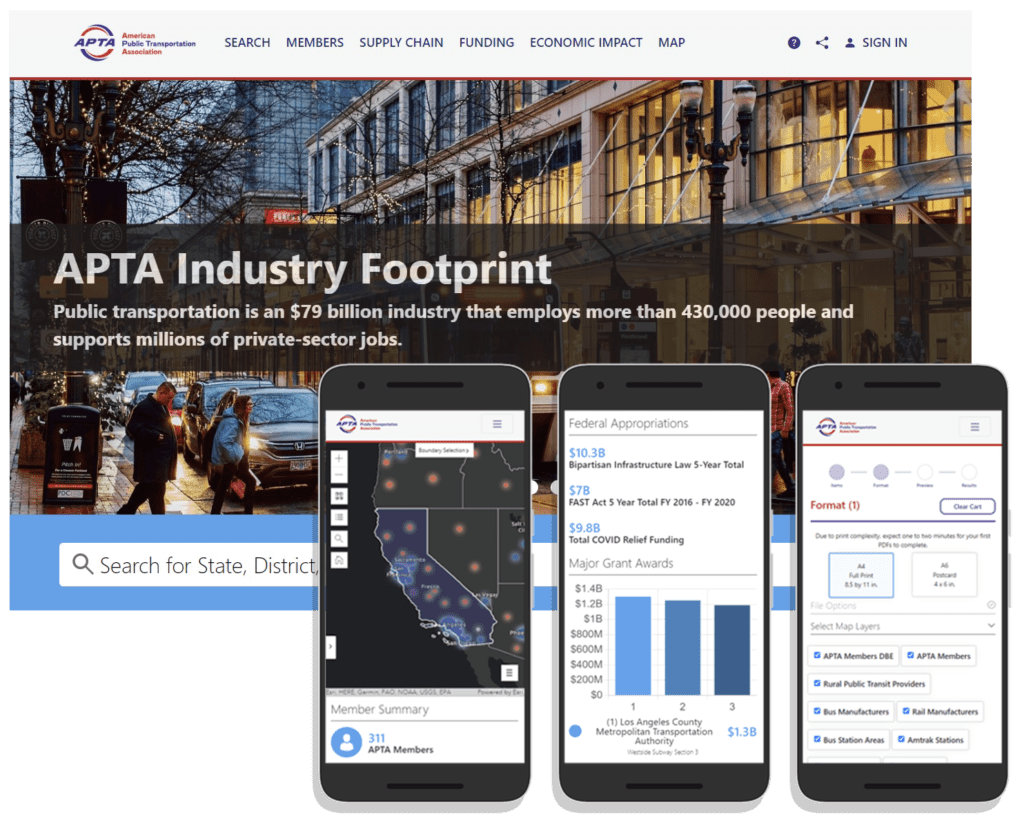Open the layer list icon on map
The width and height of the screenshot is (1024, 816).
339,518
